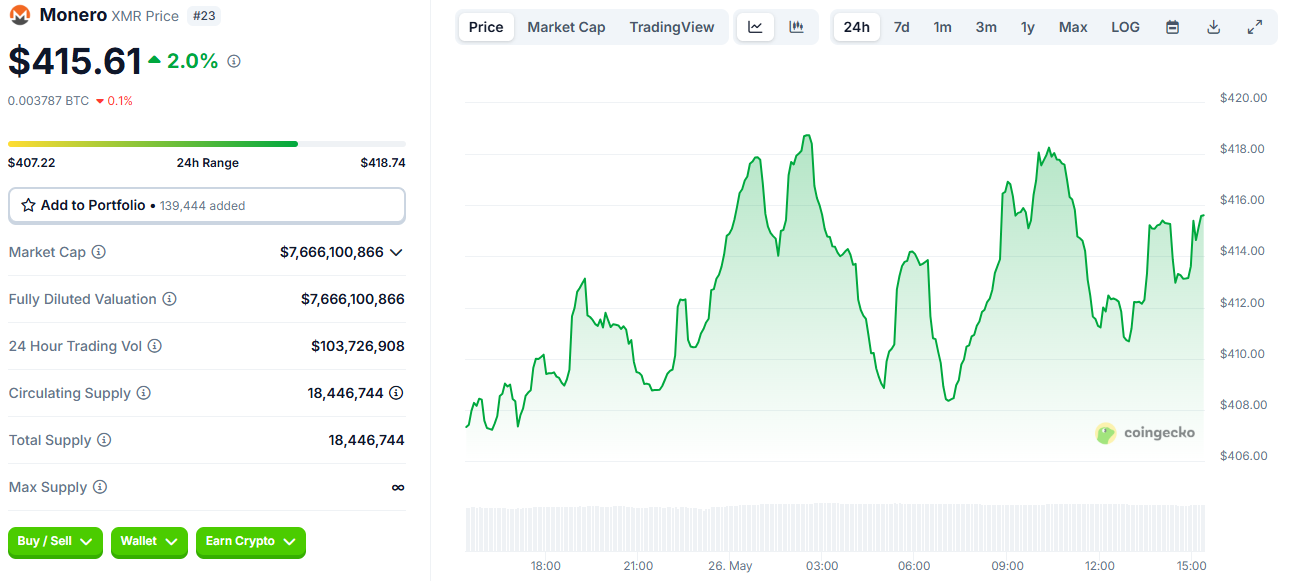Select 1m time range
This screenshot has height=581, width=1289.
(942, 27)
